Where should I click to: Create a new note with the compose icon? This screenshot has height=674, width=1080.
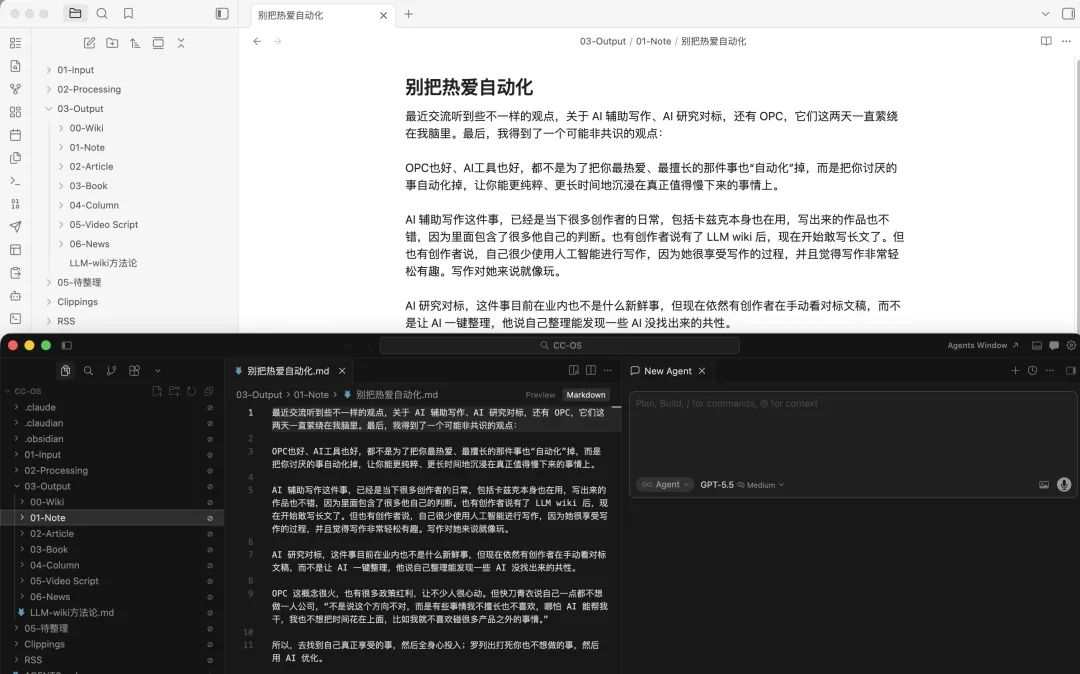89,43
